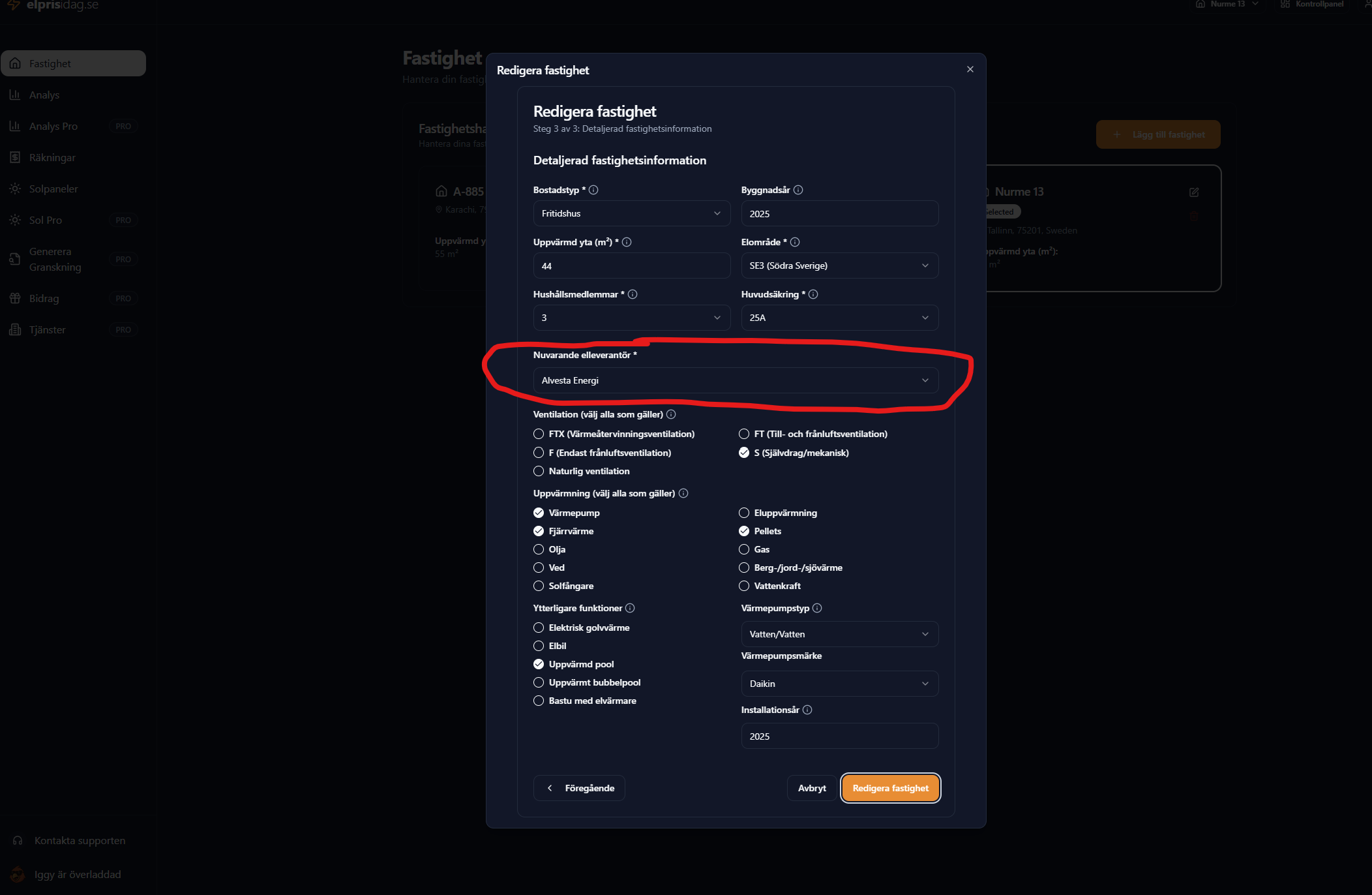1372x895 pixels.
Task: Click the info icon next to Hushållsmedlemmar
Action: [x=633, y=294]
